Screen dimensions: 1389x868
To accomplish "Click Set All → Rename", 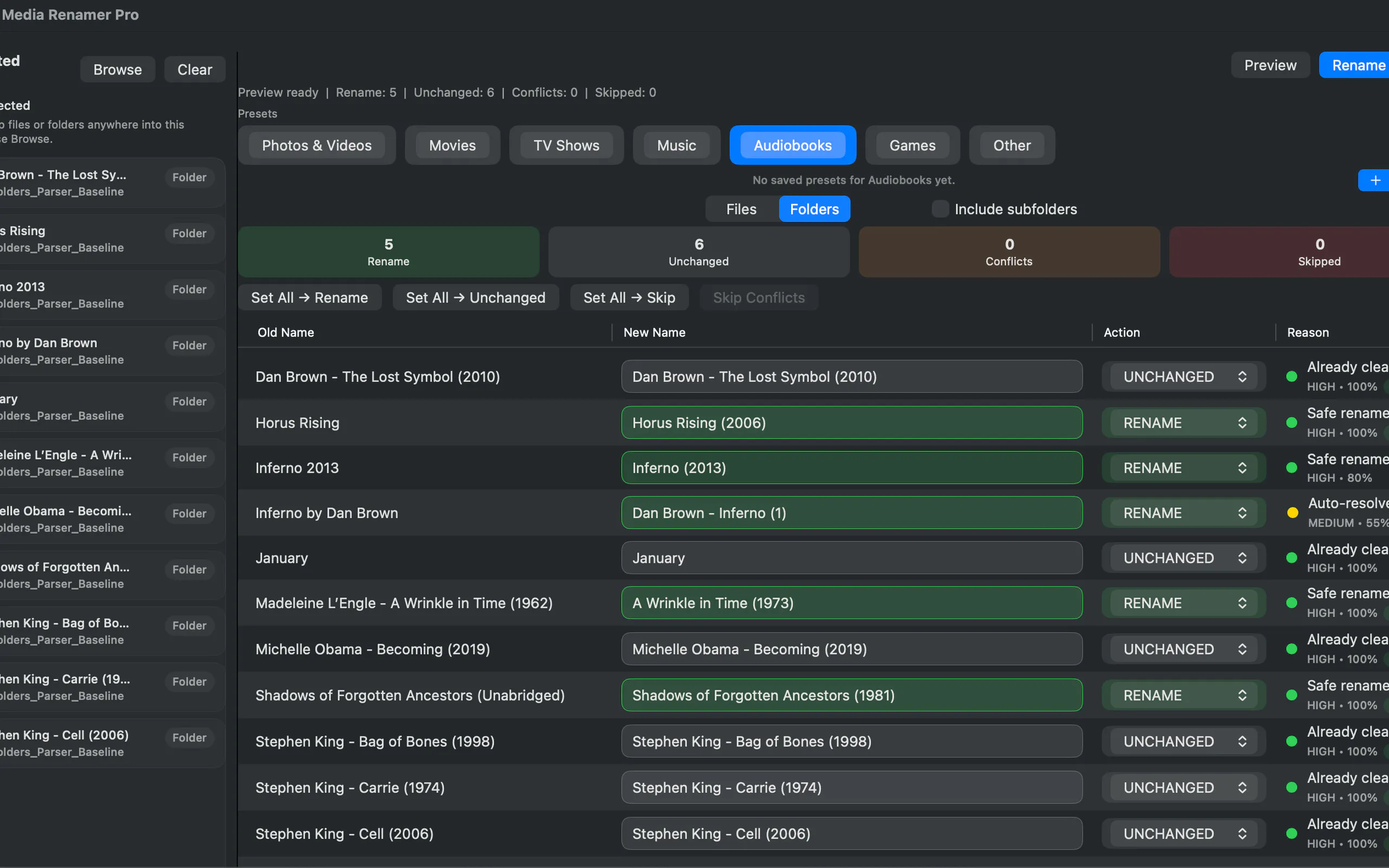I will [309, 297].
